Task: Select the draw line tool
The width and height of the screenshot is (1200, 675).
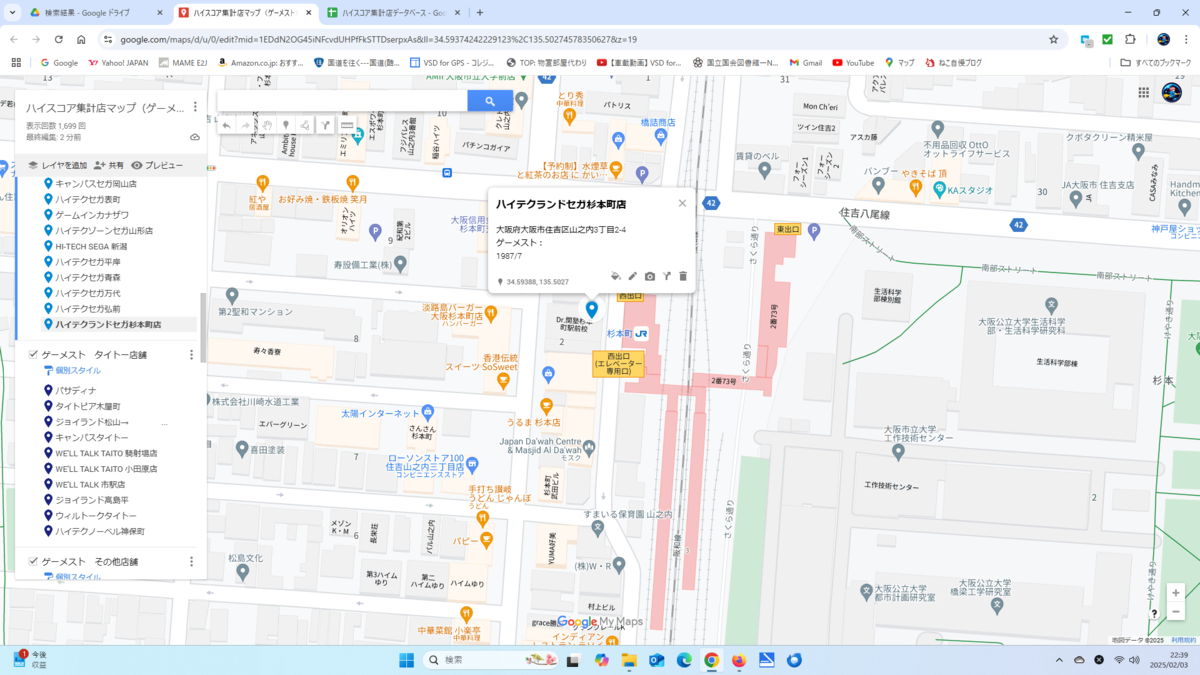Action: coord(305,125)
